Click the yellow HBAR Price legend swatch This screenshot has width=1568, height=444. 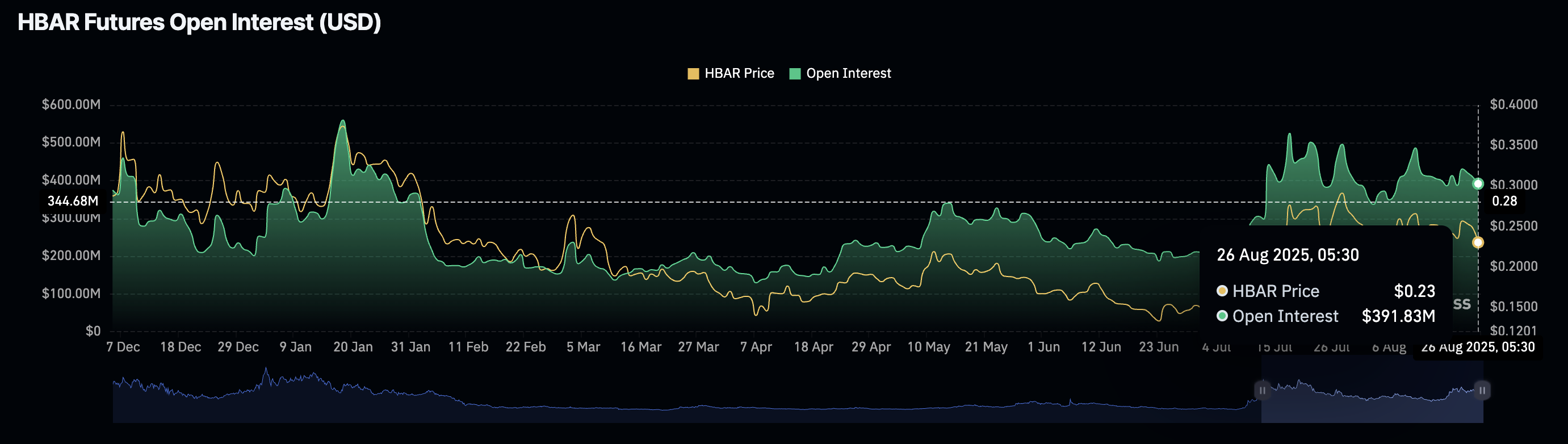(693, 74)
